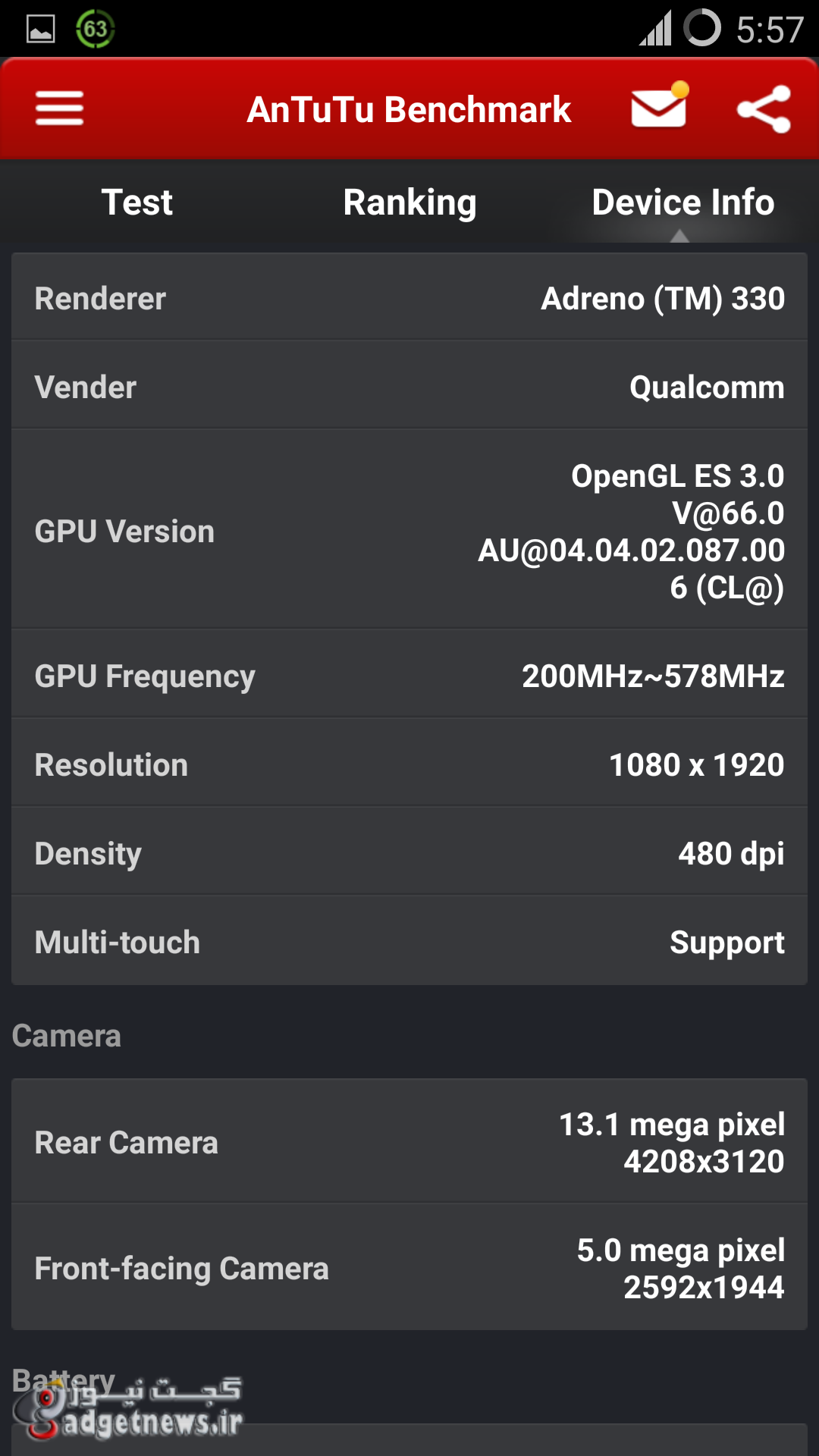
Task: Tap the AnTuTu Benchmark title
Action: (x=409, y=109)
